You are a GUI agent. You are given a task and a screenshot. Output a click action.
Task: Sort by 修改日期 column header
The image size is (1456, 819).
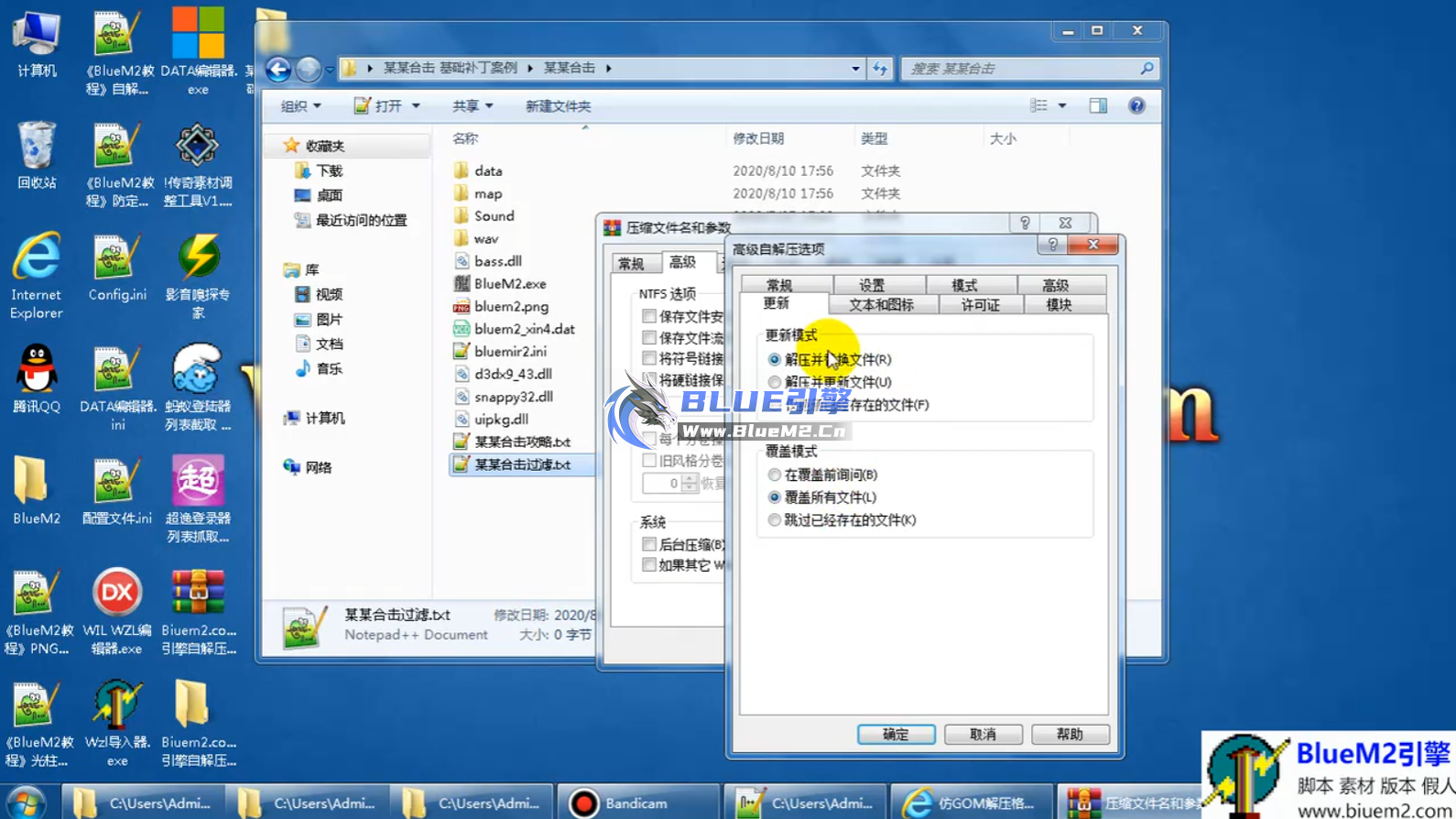coord(758,138)
